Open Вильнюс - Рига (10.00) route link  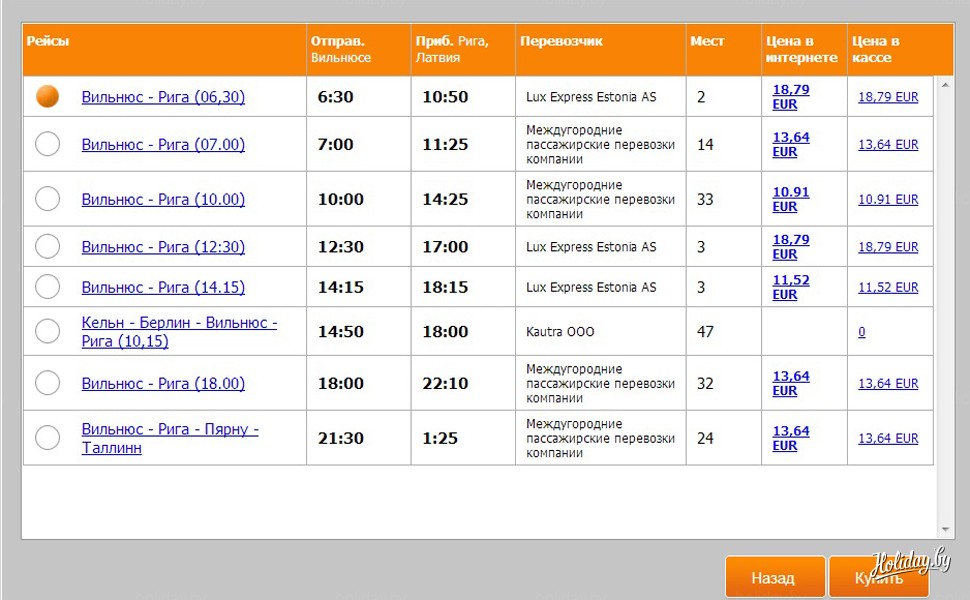coord(163,199)
